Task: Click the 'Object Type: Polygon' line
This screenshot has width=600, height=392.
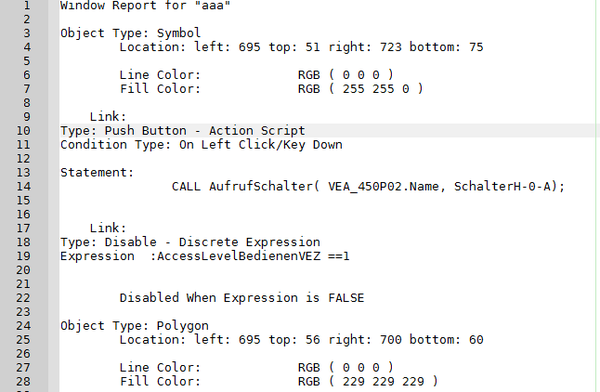Action: [x=134, y=326]
